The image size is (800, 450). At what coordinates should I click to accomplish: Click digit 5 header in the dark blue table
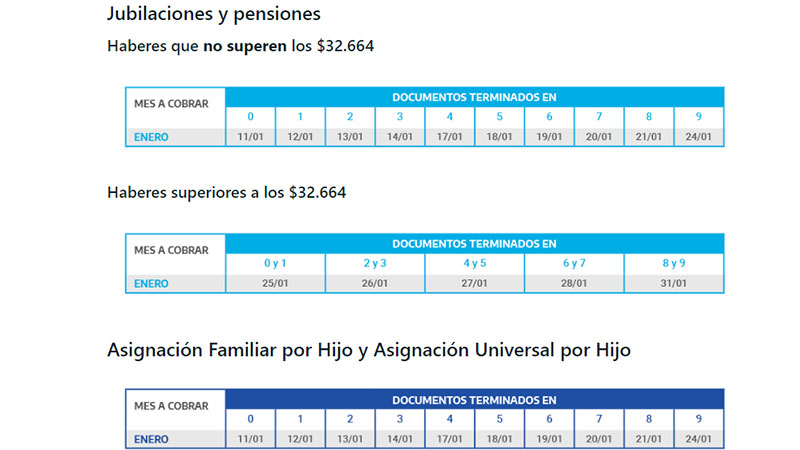pyautogui.click(x=500, y=419)
